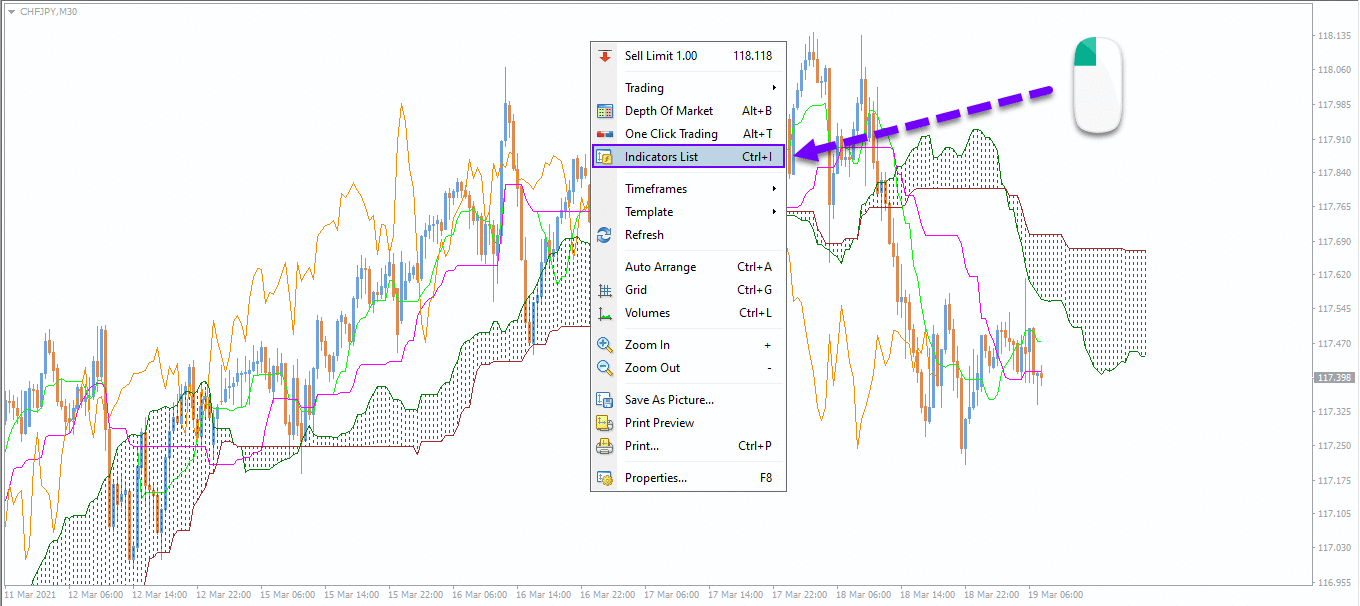Click the Save As Picture icon

tap(604, 400)
